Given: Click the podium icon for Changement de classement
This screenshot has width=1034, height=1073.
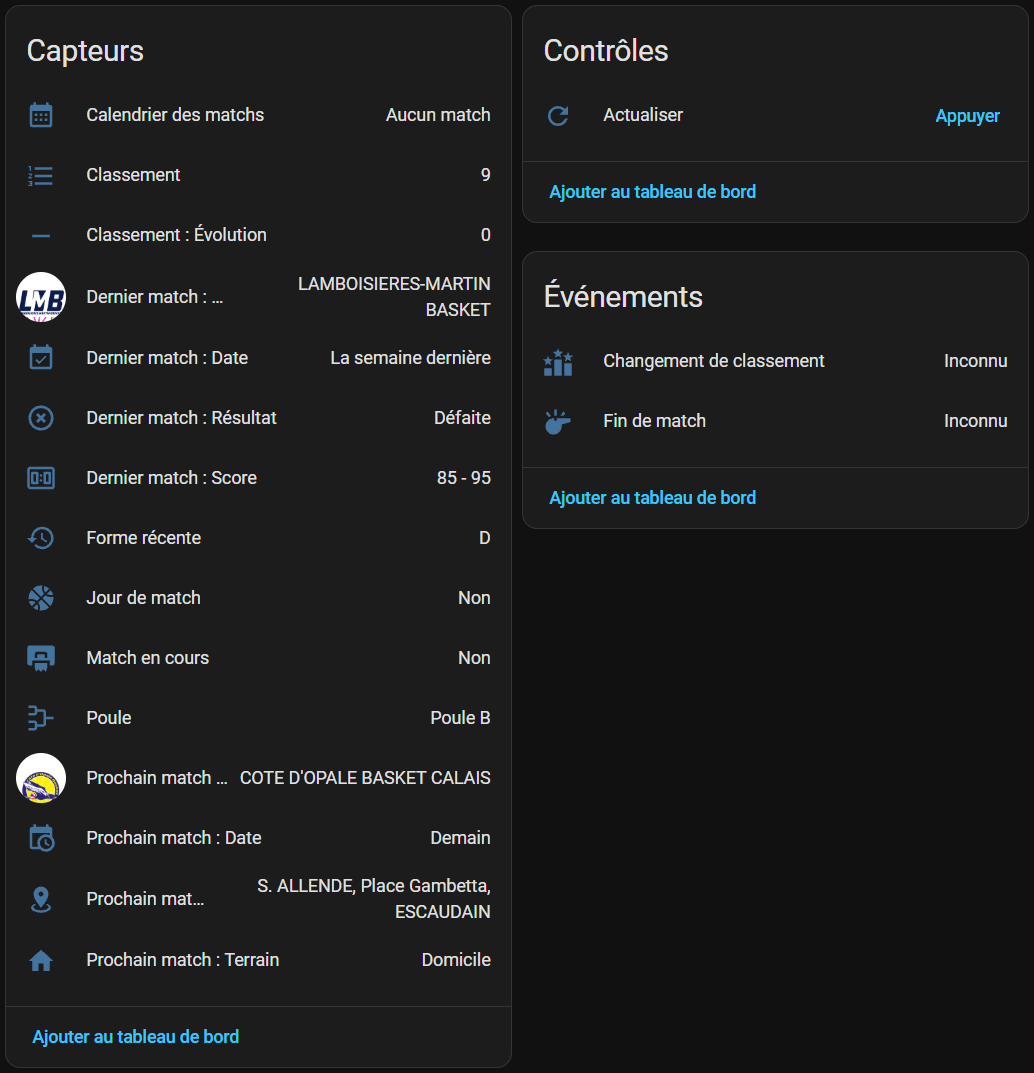Looking at the screenshot, I should pyautogui.click(x=558, y=362).
